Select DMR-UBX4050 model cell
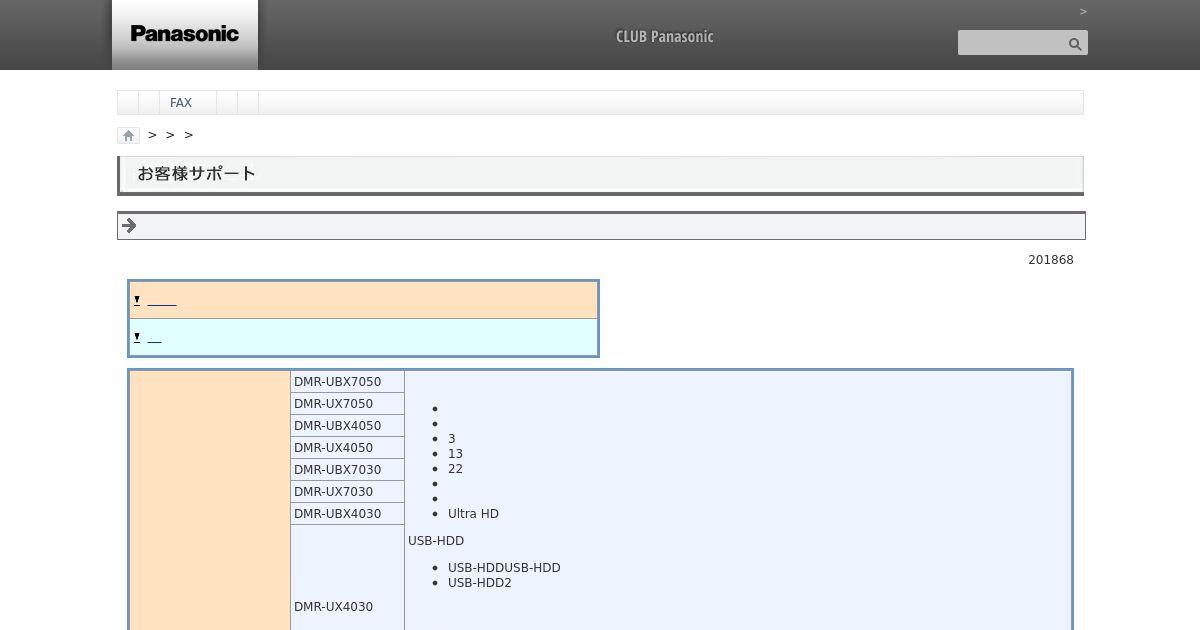 pos(347,425)
